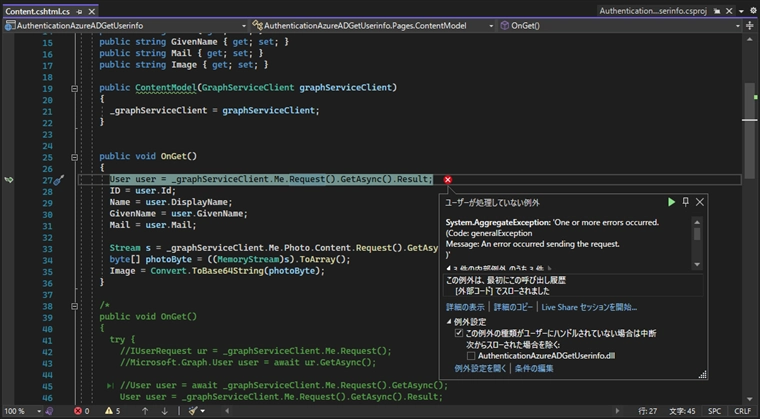
Task: Close the Content.cshtml.cs tab
Action: tap(92, 11)
